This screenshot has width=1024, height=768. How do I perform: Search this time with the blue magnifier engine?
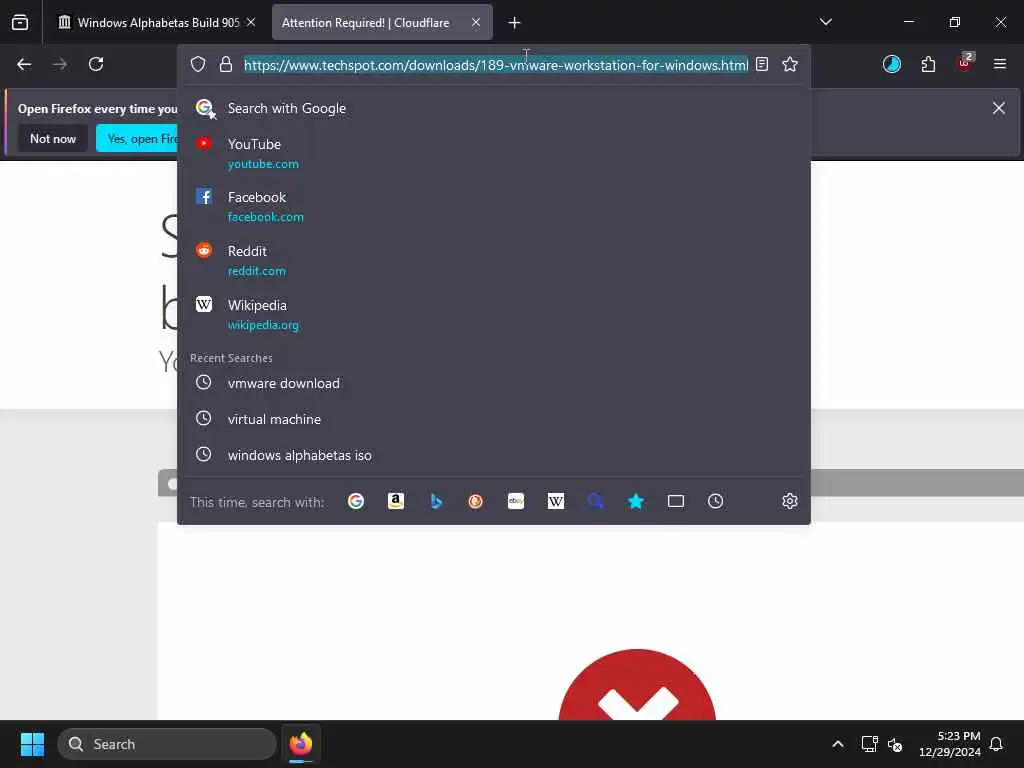[596, 501]
